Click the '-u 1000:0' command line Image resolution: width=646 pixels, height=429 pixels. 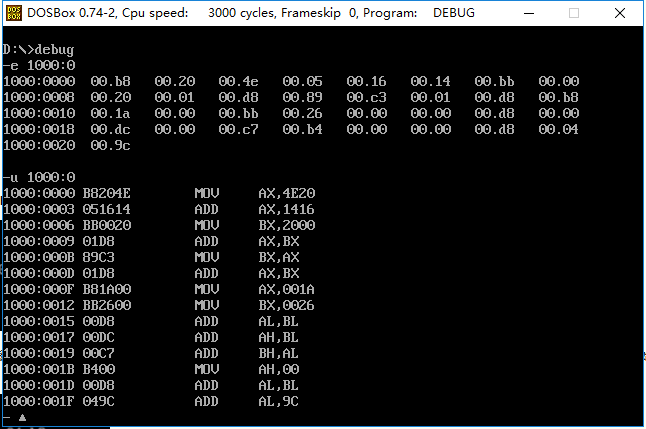39,177
